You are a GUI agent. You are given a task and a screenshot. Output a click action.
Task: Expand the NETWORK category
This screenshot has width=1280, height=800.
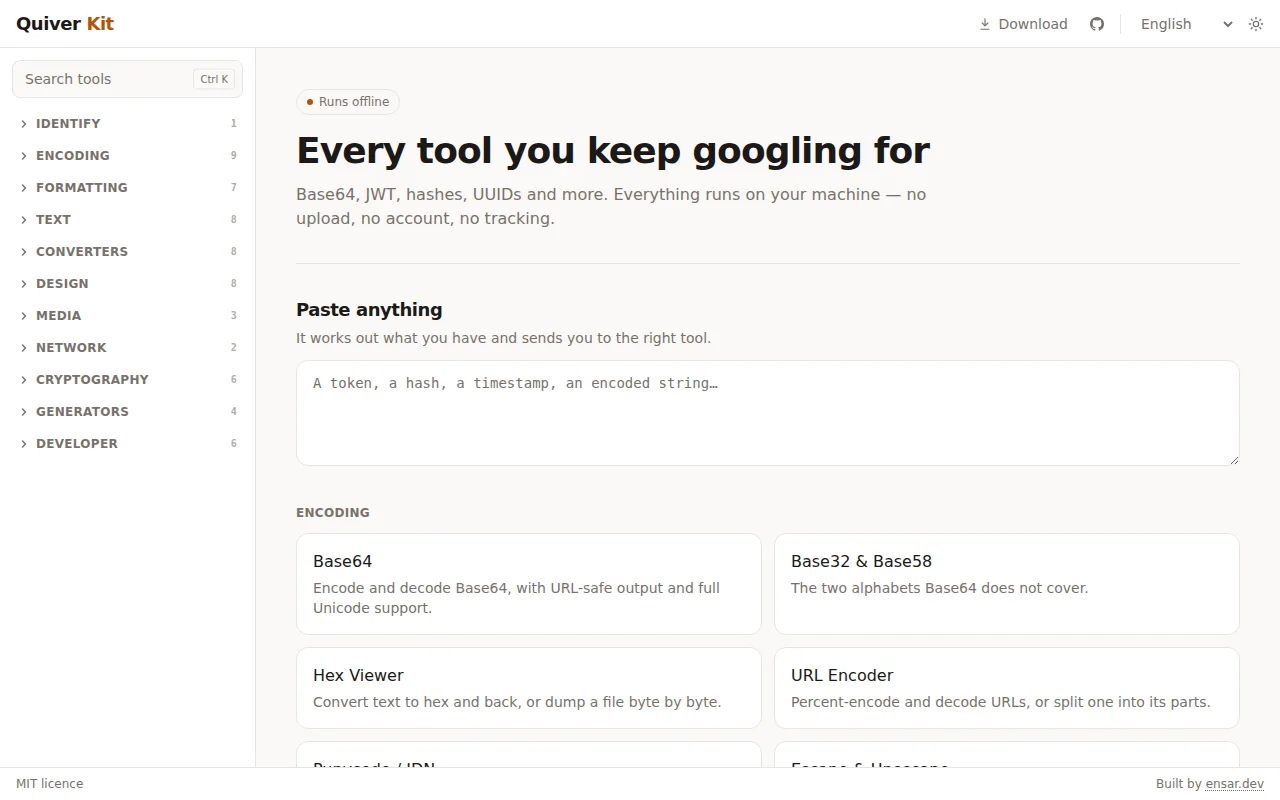pos(128,347)
